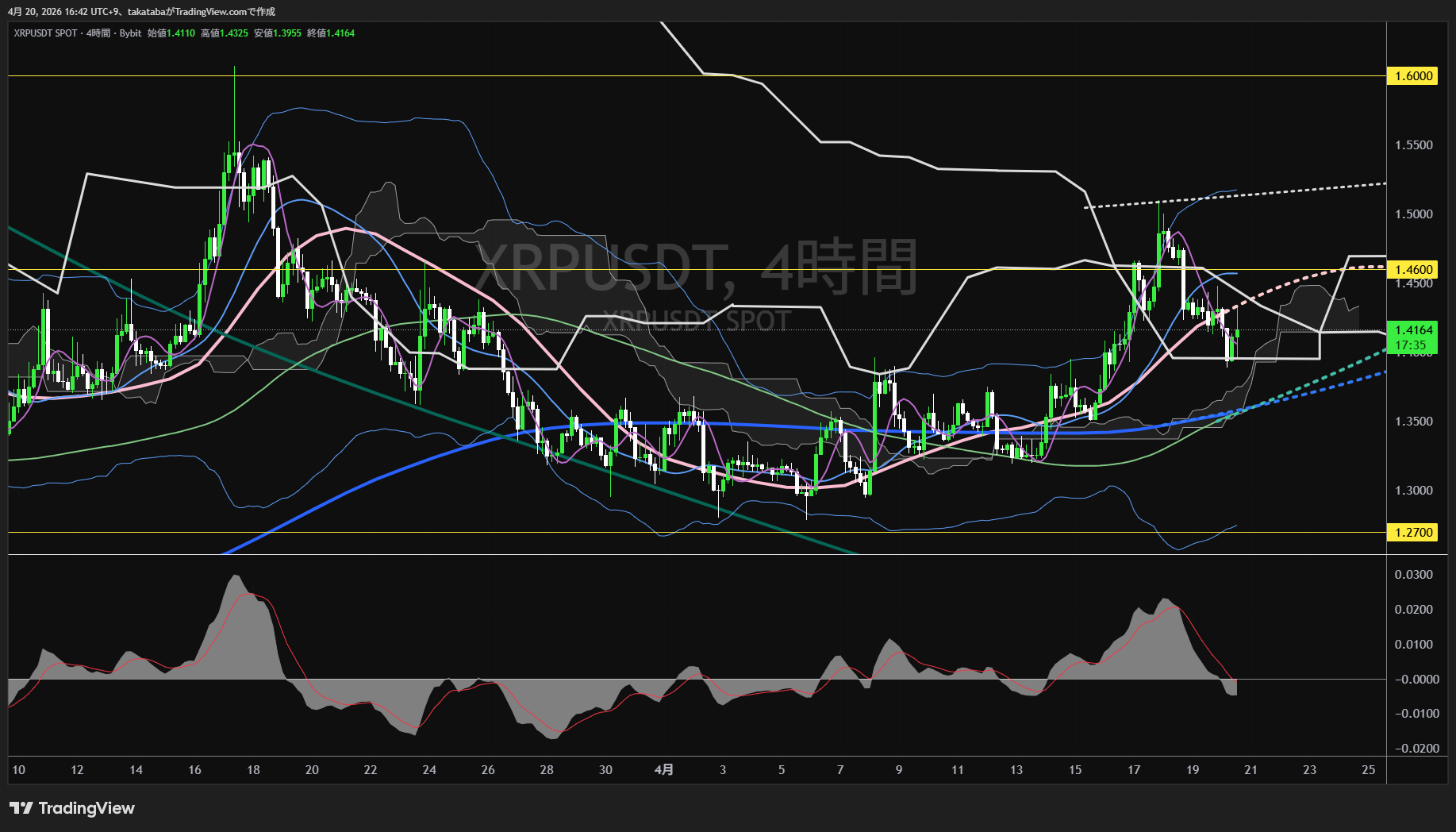This screenshot has width=1456, height=832.
Task: Click the yellow 1.4600 price label
Action: tap(1413, 270)
